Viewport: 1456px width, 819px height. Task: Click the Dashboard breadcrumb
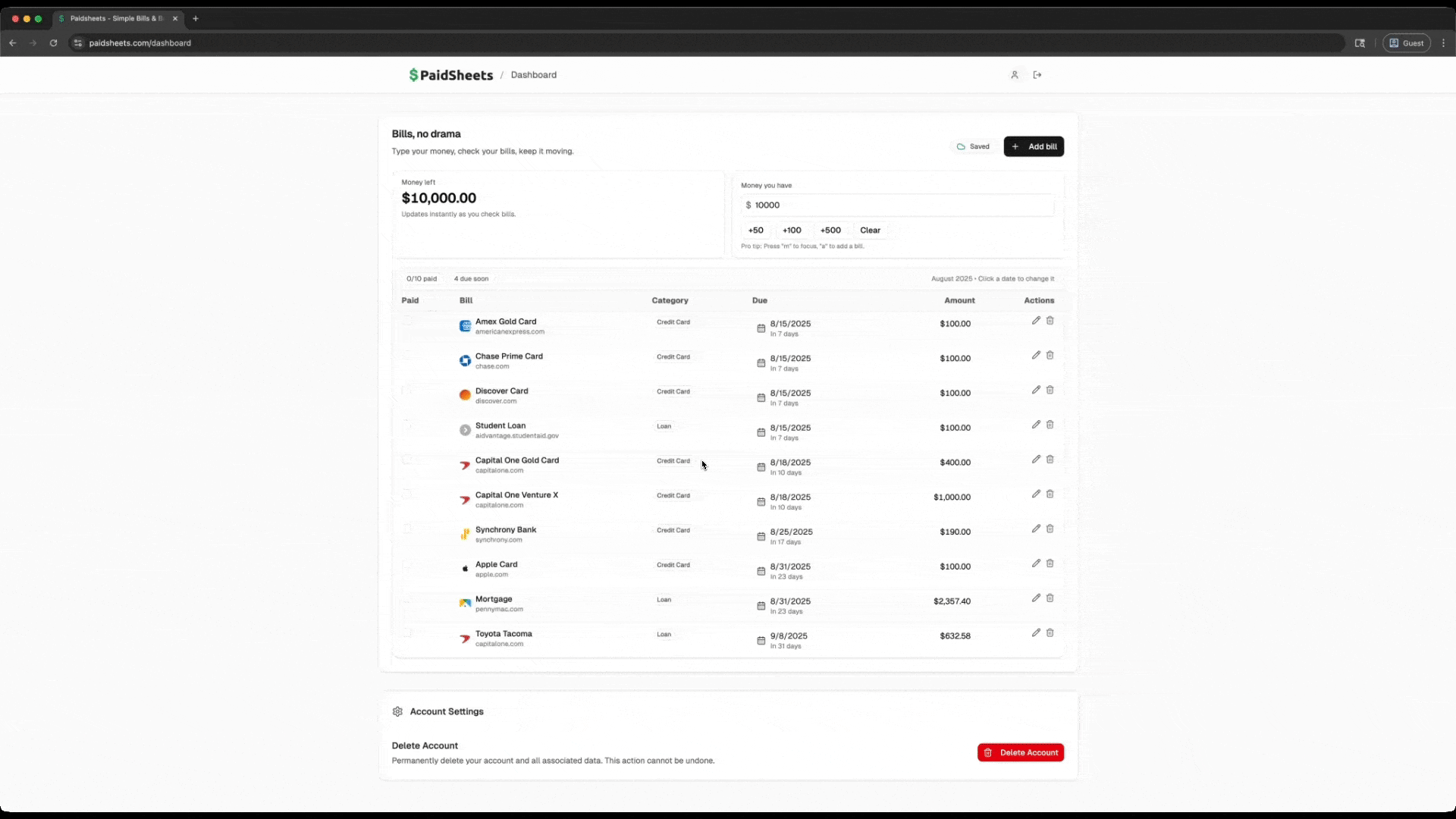tap(534, 75)
